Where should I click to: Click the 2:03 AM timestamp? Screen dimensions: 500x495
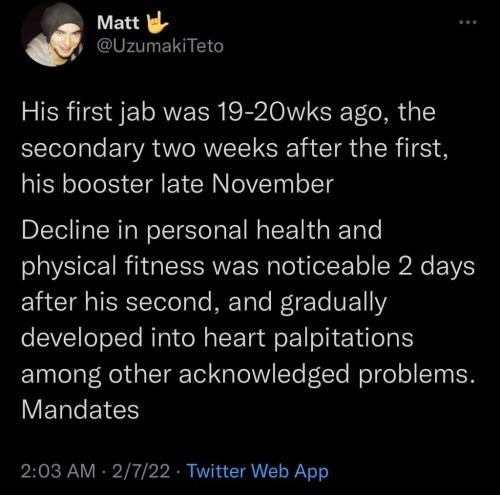point(58,471)
